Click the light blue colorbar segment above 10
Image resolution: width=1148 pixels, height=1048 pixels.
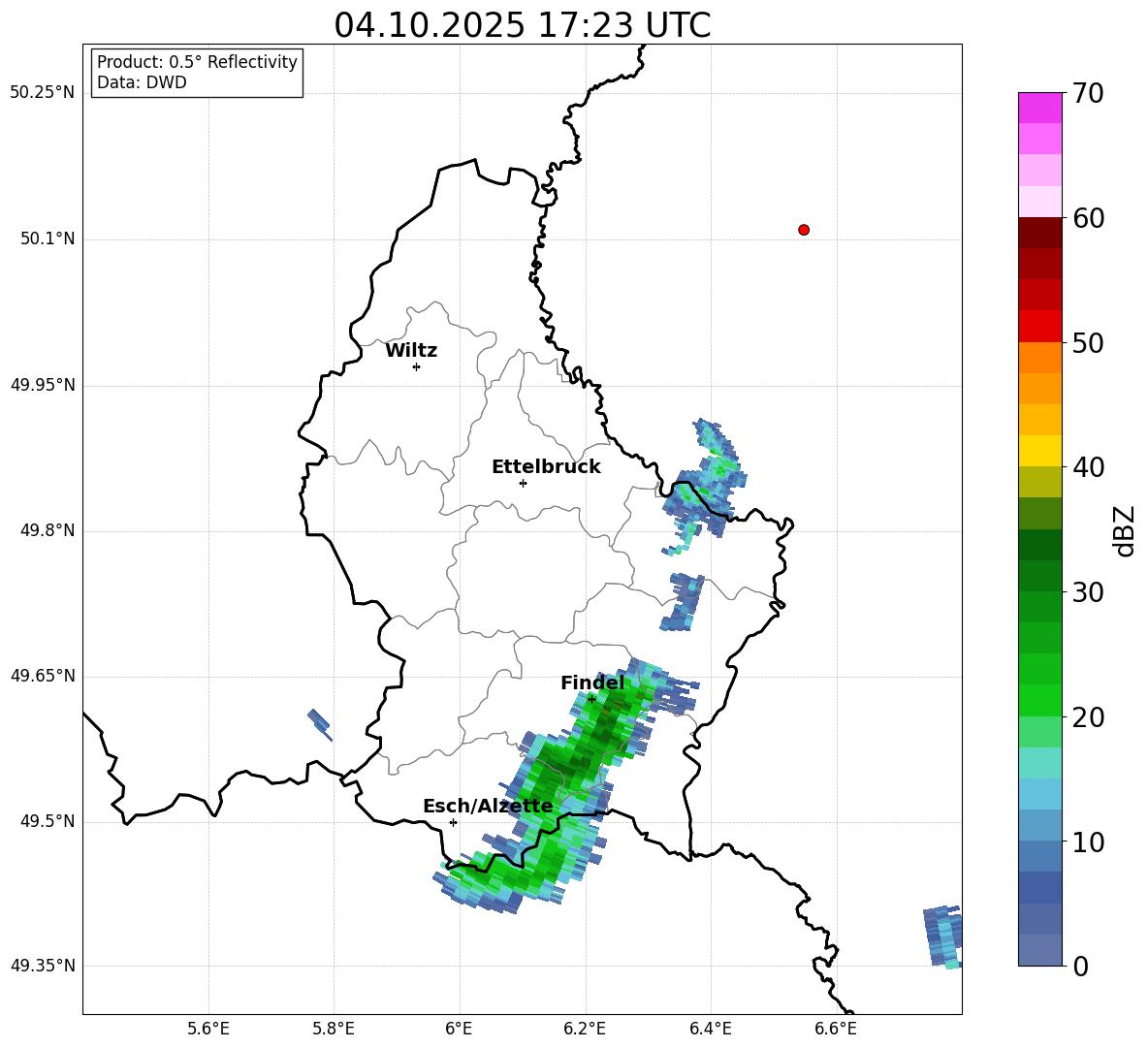point(1039,826)
